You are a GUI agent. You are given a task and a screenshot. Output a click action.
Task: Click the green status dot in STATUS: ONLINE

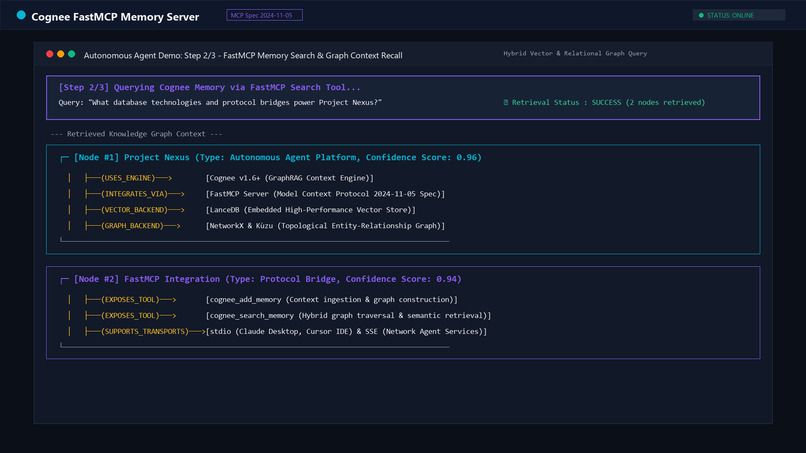(701, 15)
